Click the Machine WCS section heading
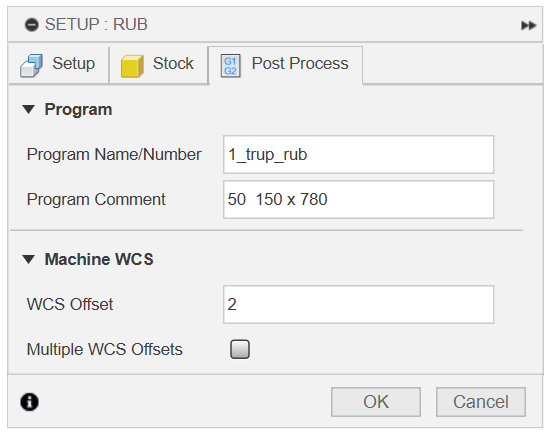 (99, 259)
